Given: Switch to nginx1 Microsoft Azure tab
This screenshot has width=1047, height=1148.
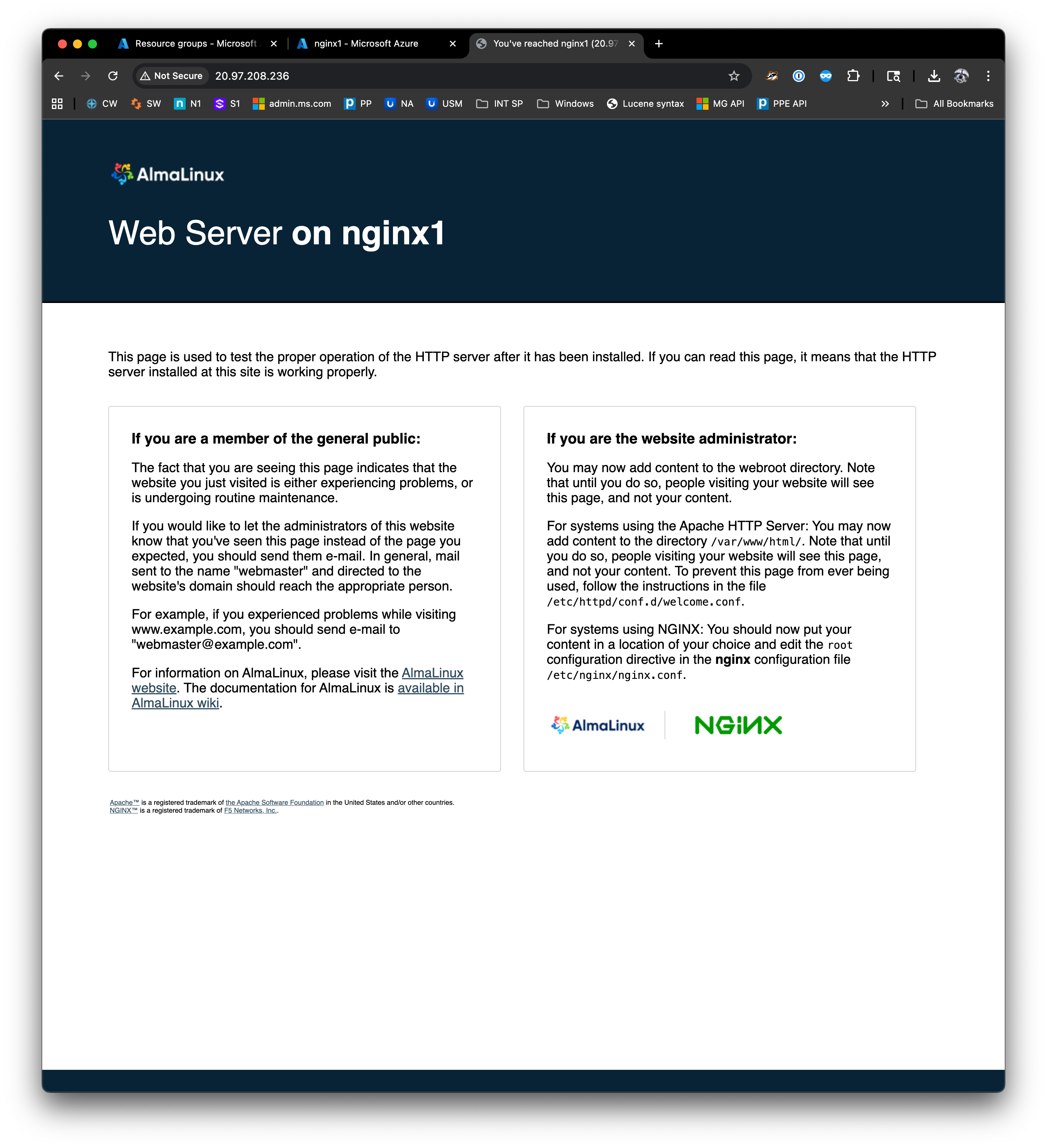Looking at the screenshot, I should click(366, 44).
